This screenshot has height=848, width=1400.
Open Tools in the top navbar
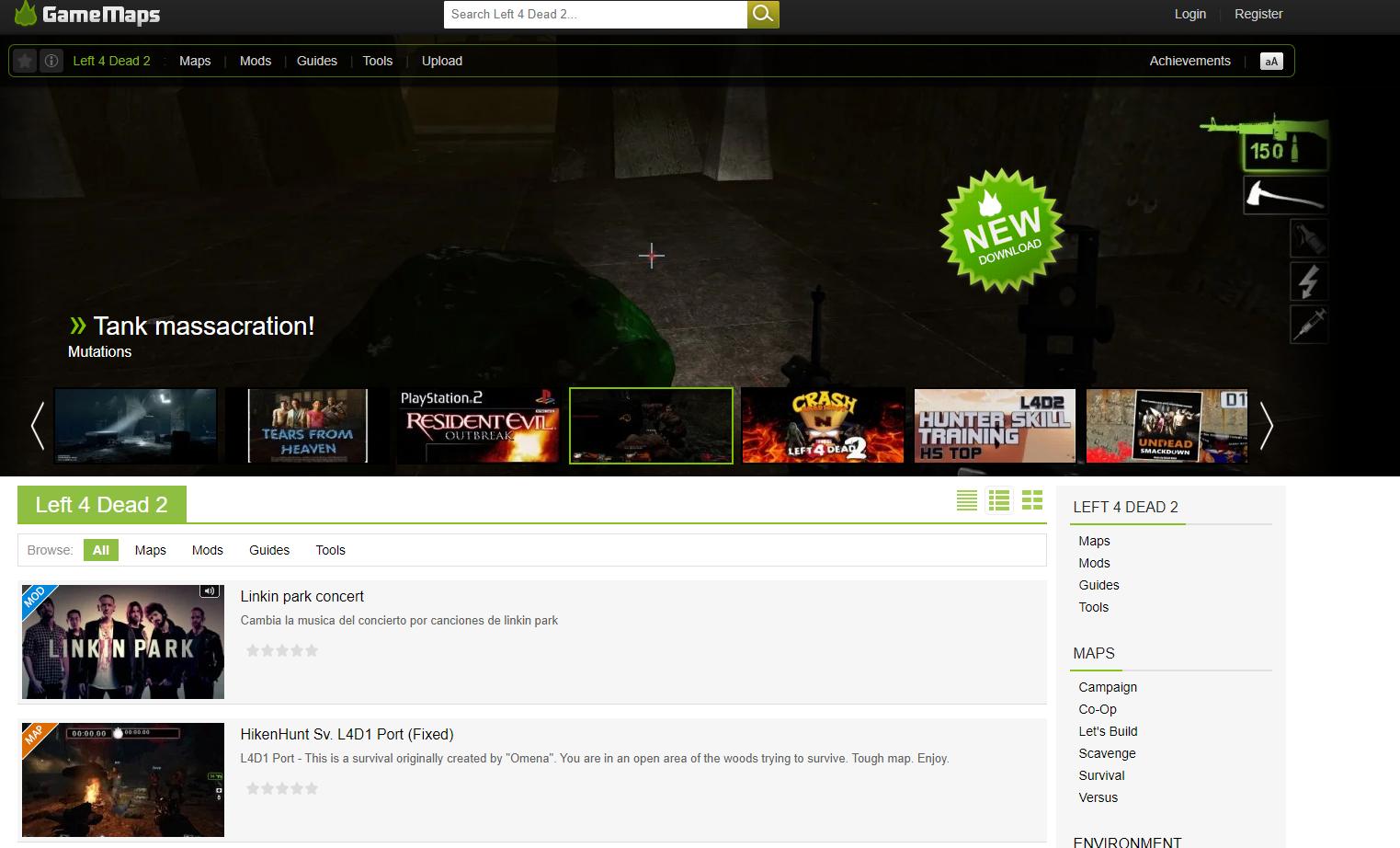[x=378, y=61]
